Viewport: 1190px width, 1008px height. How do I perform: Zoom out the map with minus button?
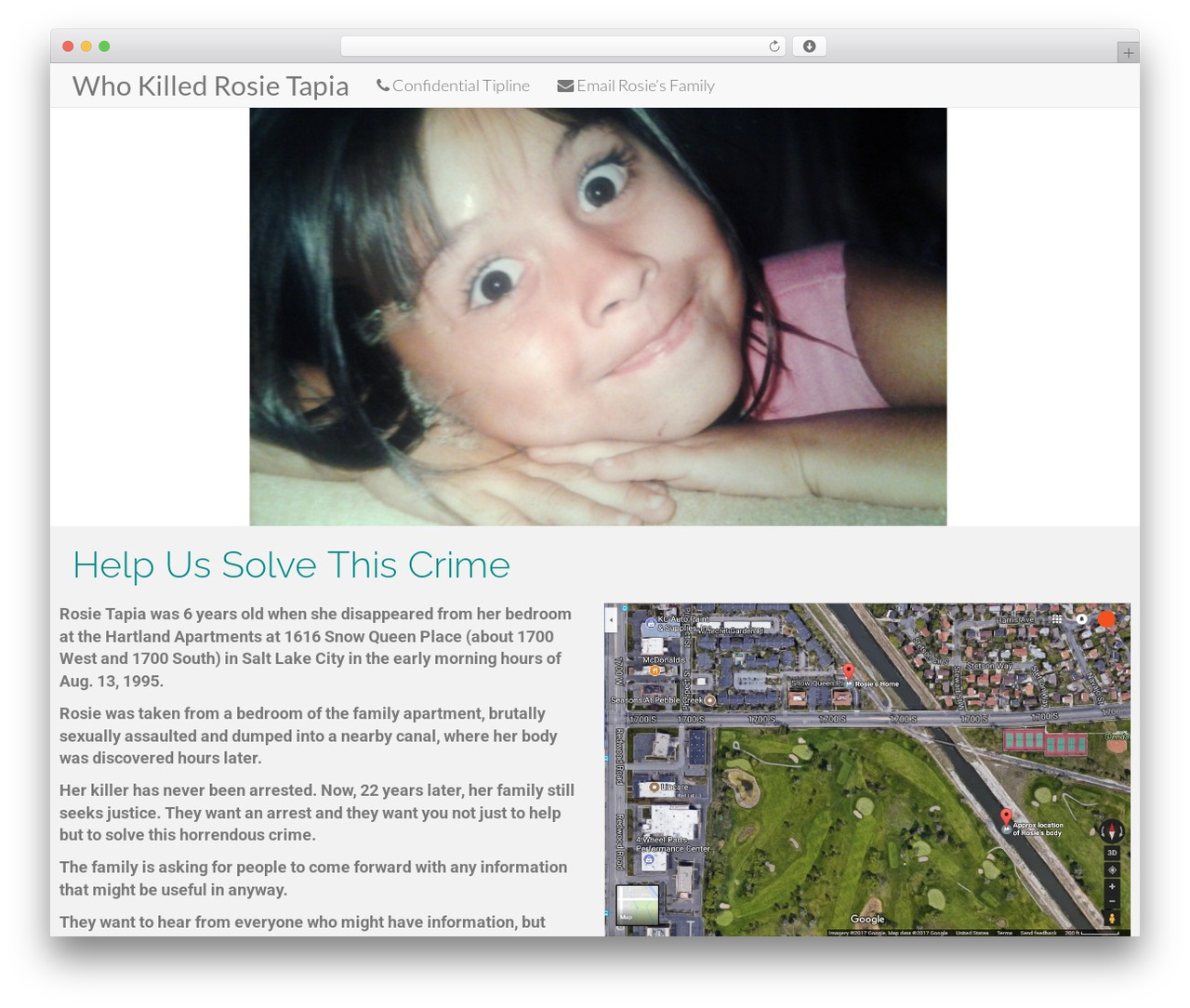[1112, 902]
